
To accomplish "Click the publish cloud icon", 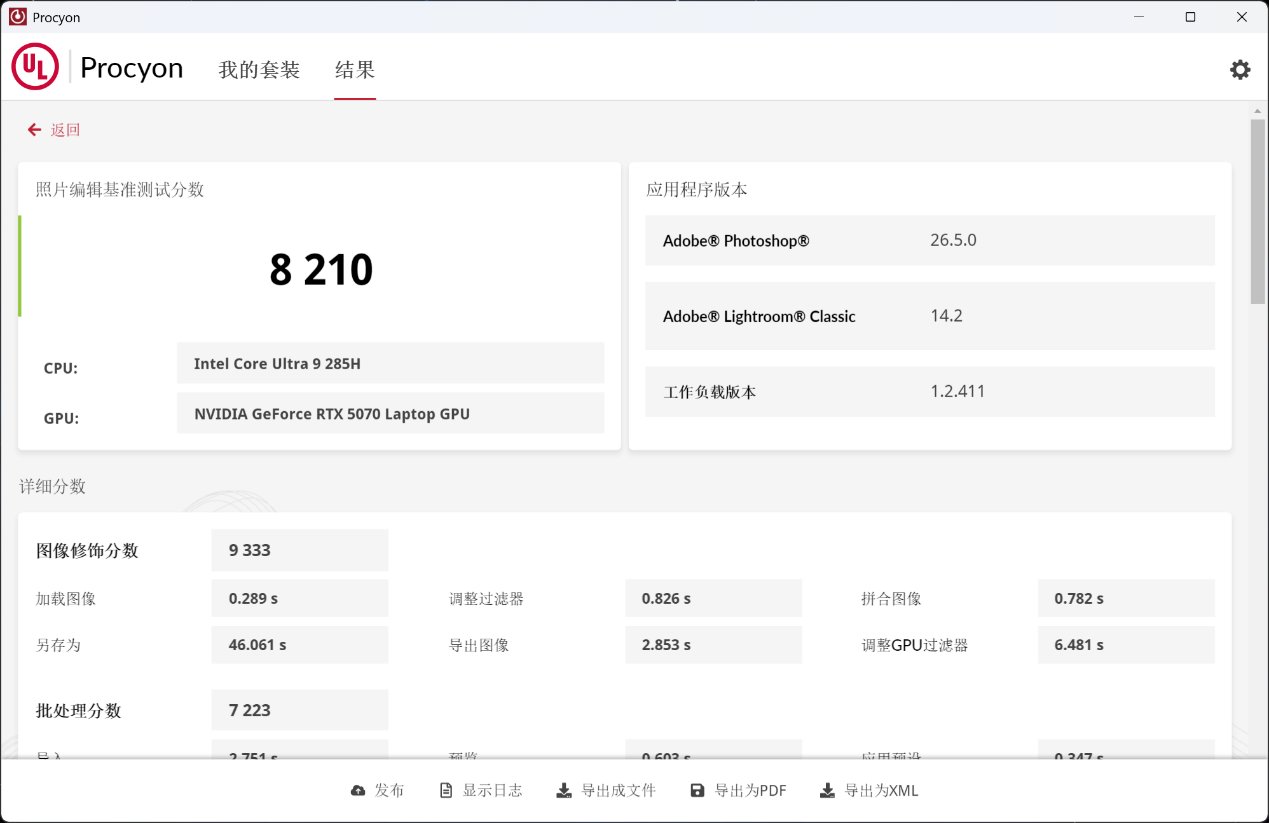I will point(357,790).
